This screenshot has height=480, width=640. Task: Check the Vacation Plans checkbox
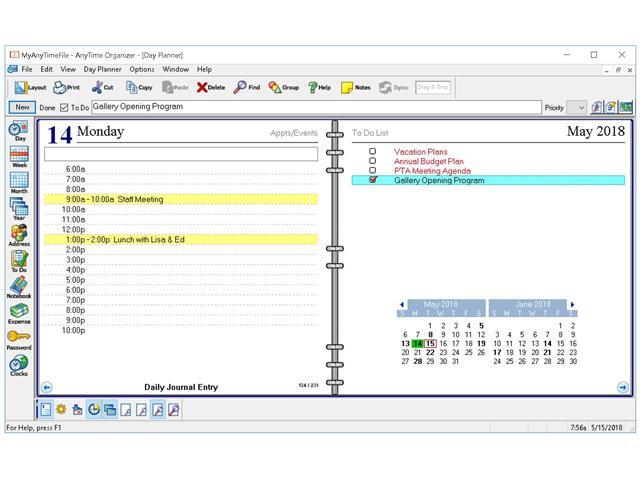[373, 152]
